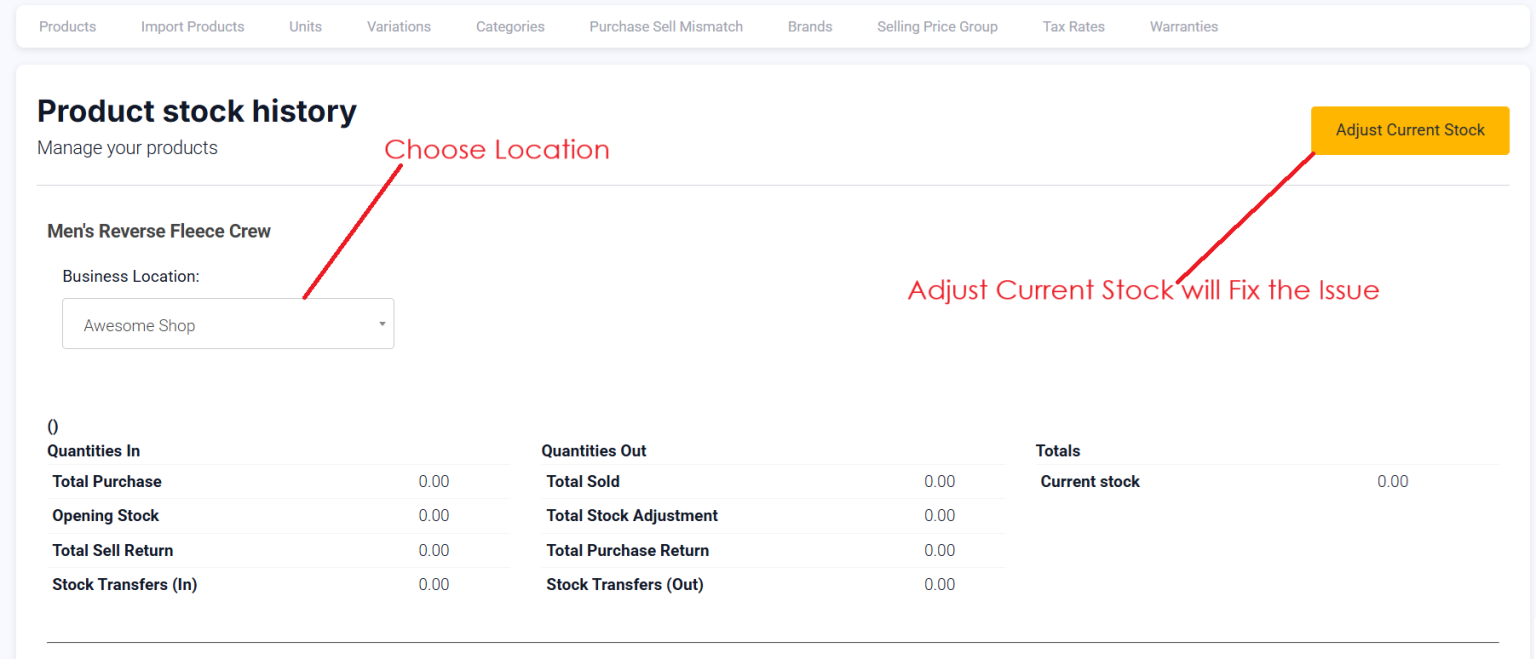Open the Business Location dropdown
This screenshot has height=659, width=1536.
tap(228, 323)
